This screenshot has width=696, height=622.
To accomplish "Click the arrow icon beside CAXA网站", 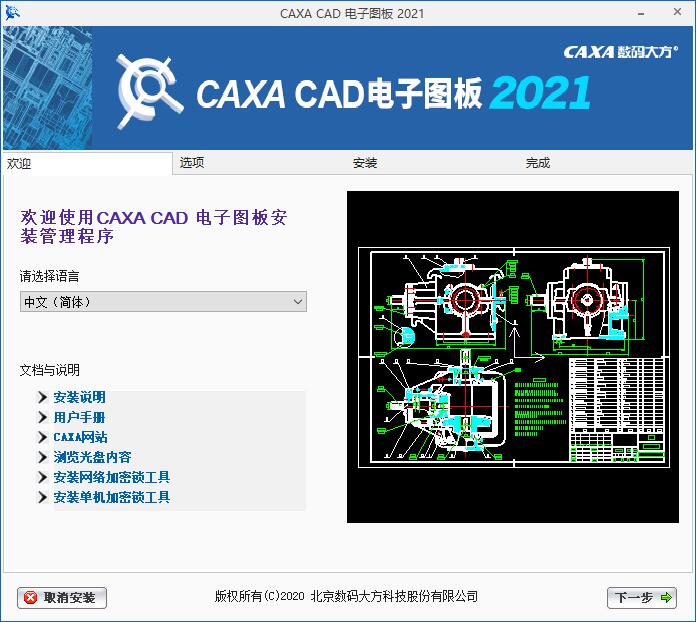I will click(x=42, y=437).
